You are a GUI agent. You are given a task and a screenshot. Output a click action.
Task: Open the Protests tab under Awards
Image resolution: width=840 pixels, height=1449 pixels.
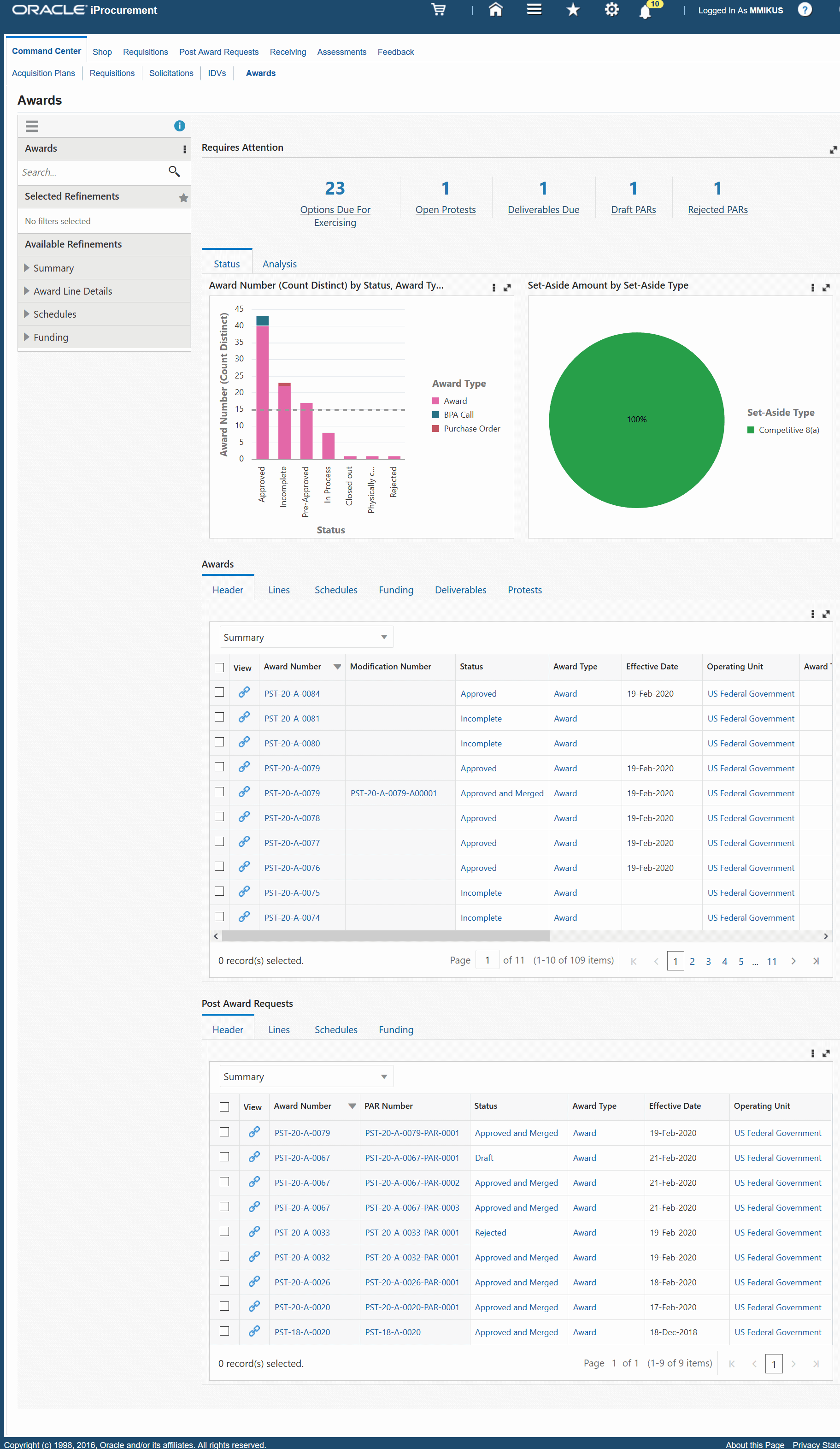pos(524,590)
